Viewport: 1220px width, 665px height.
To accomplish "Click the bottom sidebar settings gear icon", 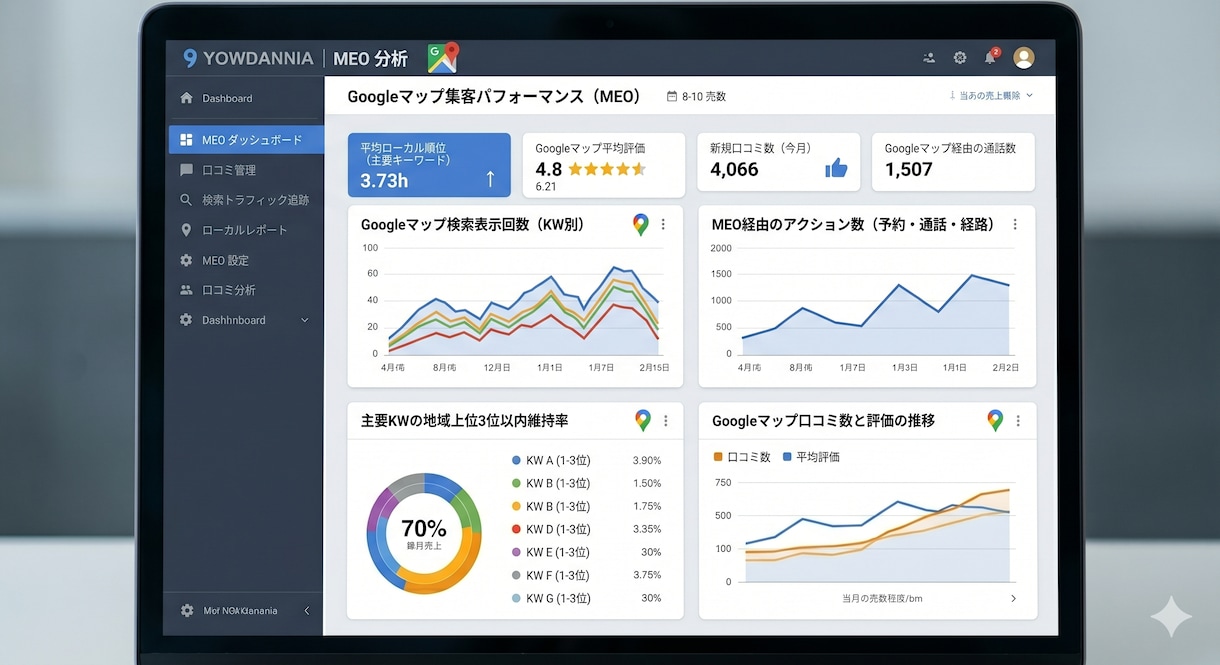I will 186,610.
